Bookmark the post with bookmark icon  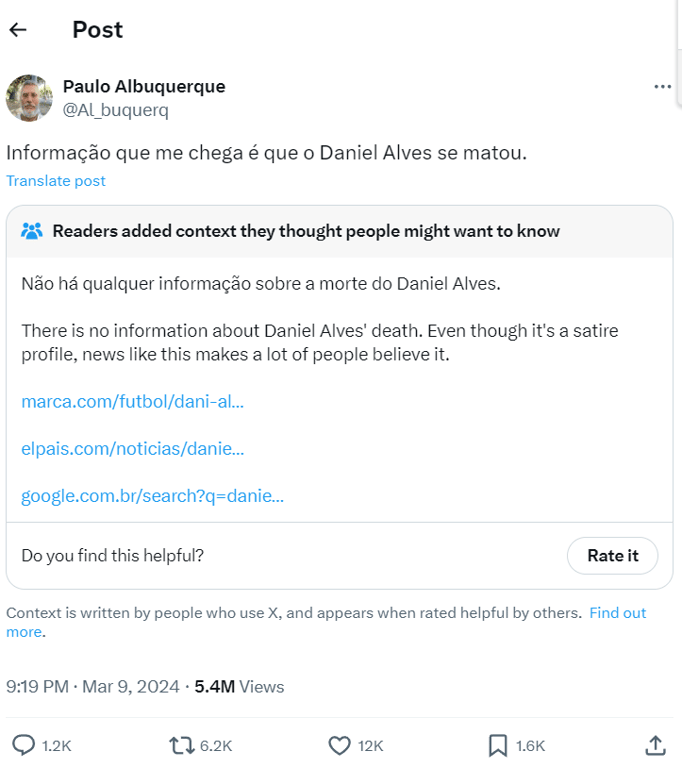[x=497, y=745]
